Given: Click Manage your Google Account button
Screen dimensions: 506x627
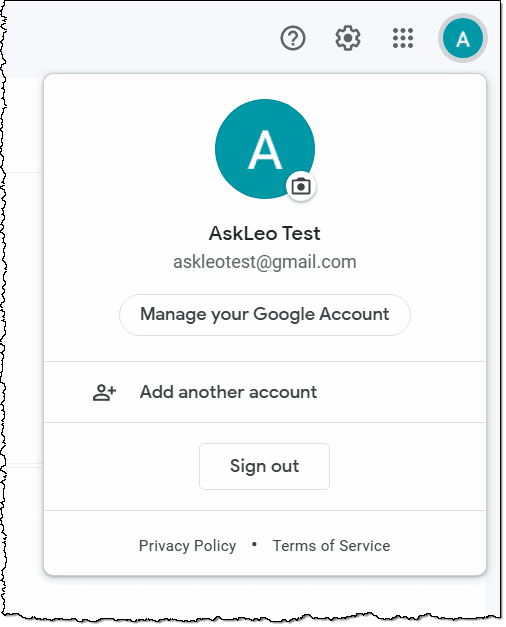Looking at the screenshot, I should 265,315.
